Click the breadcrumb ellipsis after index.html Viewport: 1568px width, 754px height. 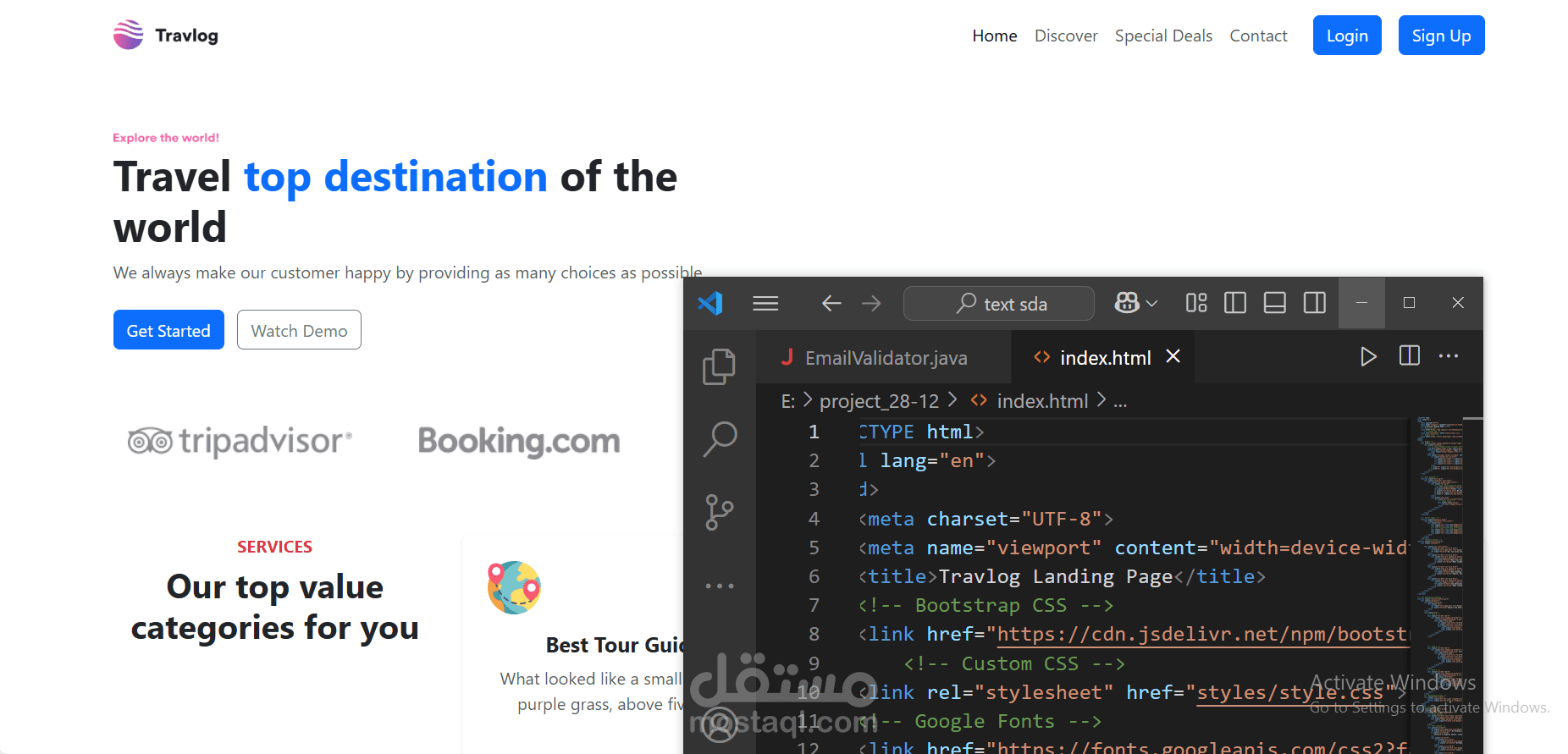tap(1120, 402)
